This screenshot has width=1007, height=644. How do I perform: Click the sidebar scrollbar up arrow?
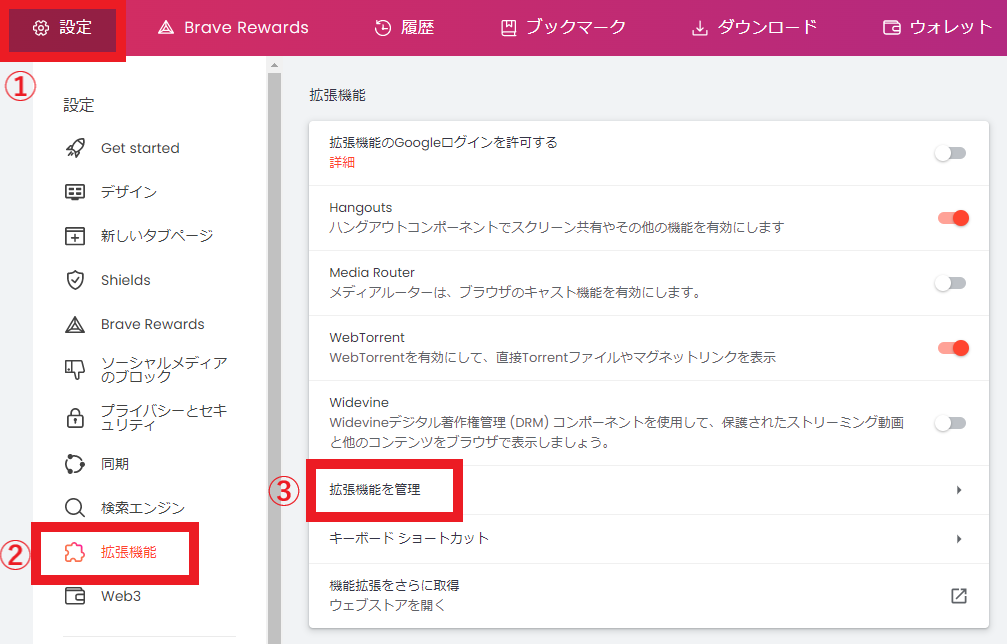pos(274,65)
